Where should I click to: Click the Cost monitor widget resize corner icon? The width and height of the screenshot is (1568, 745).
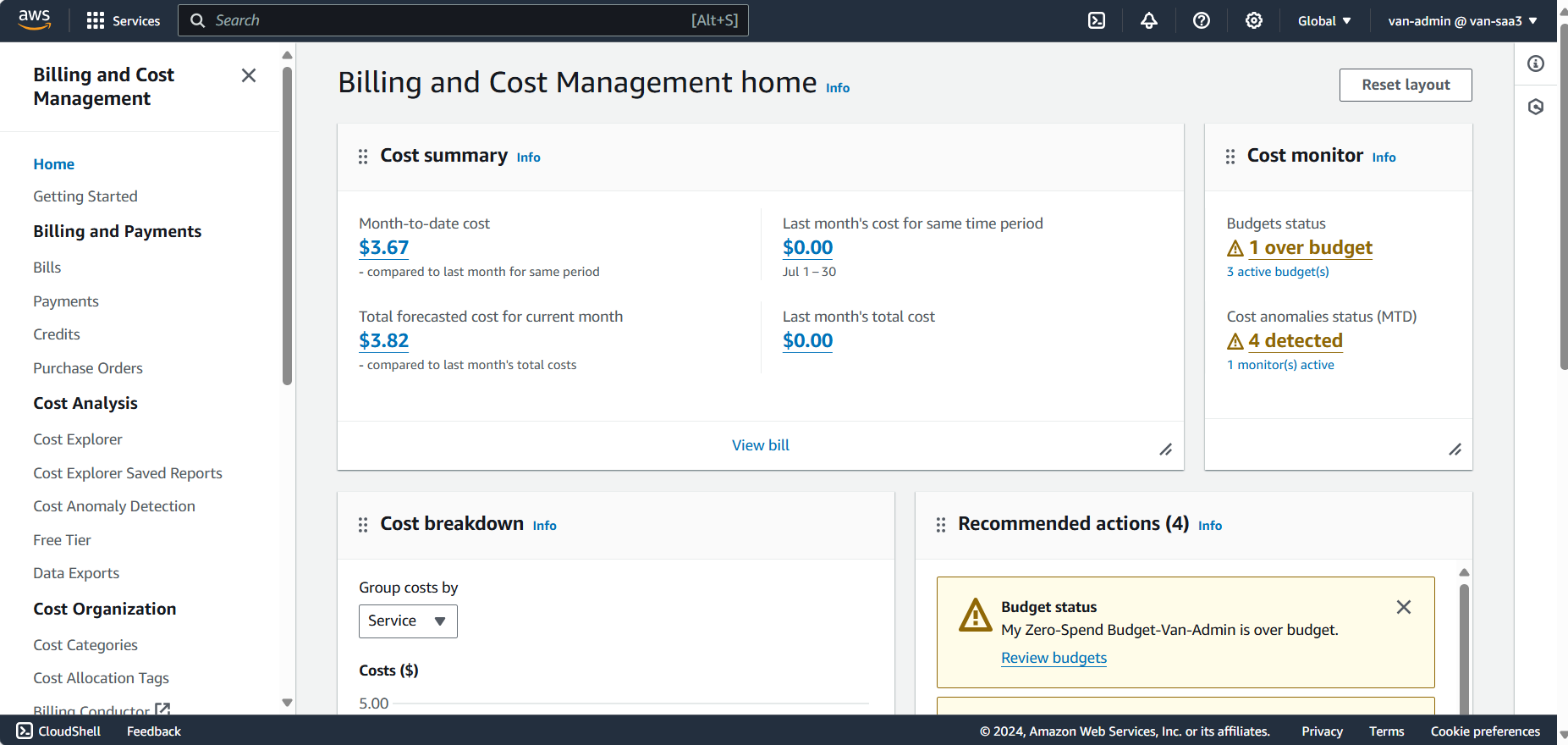point(1455,450)
